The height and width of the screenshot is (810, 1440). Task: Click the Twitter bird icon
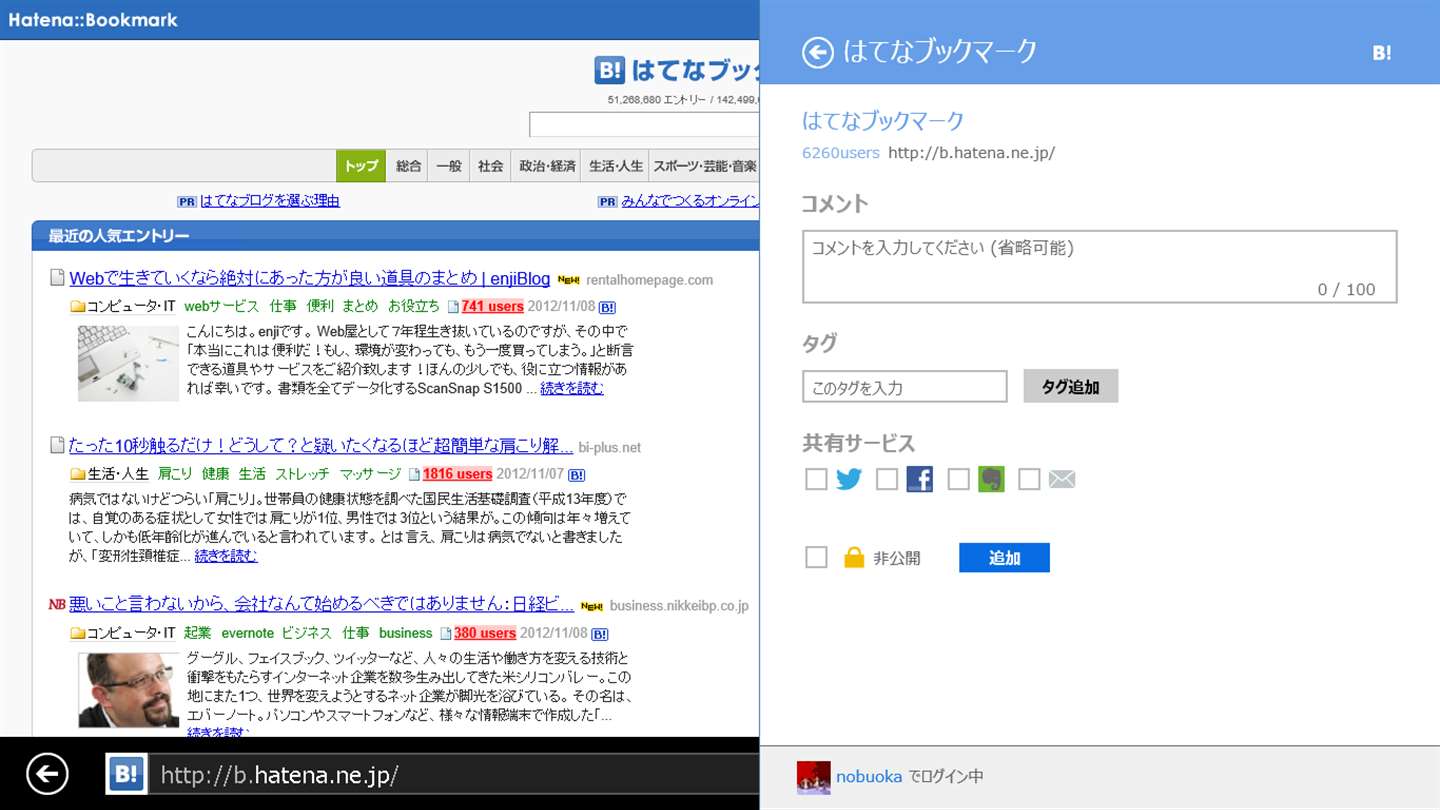click(x=849, y=480)
